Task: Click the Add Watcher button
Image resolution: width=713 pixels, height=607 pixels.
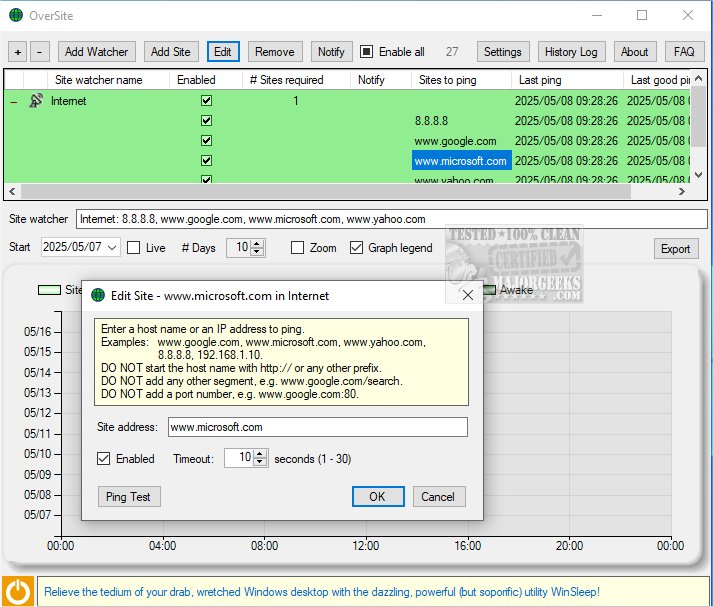Action: click(96, 52)
